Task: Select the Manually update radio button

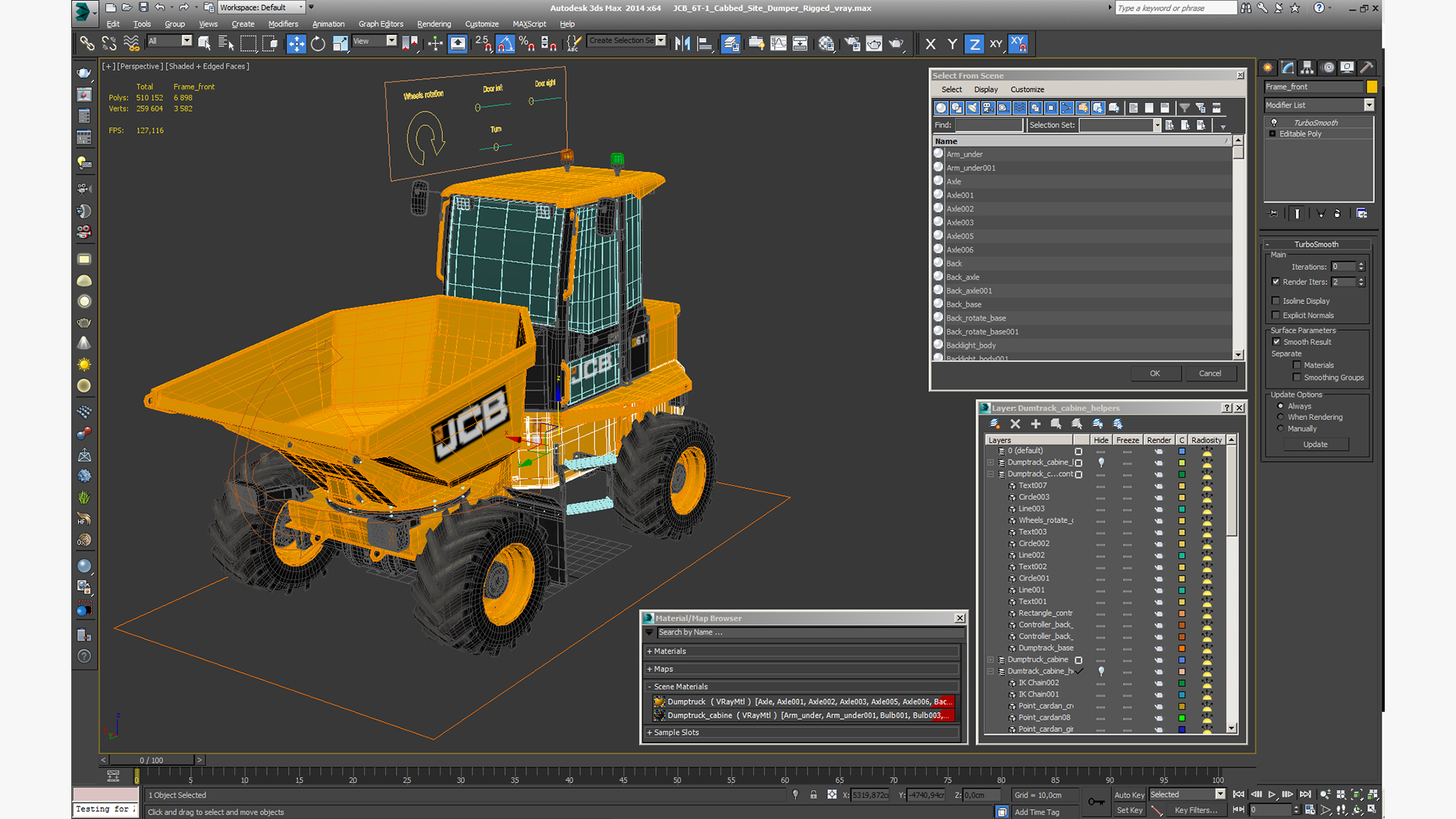Action: pyautogui.click(x=1281, y=428)
